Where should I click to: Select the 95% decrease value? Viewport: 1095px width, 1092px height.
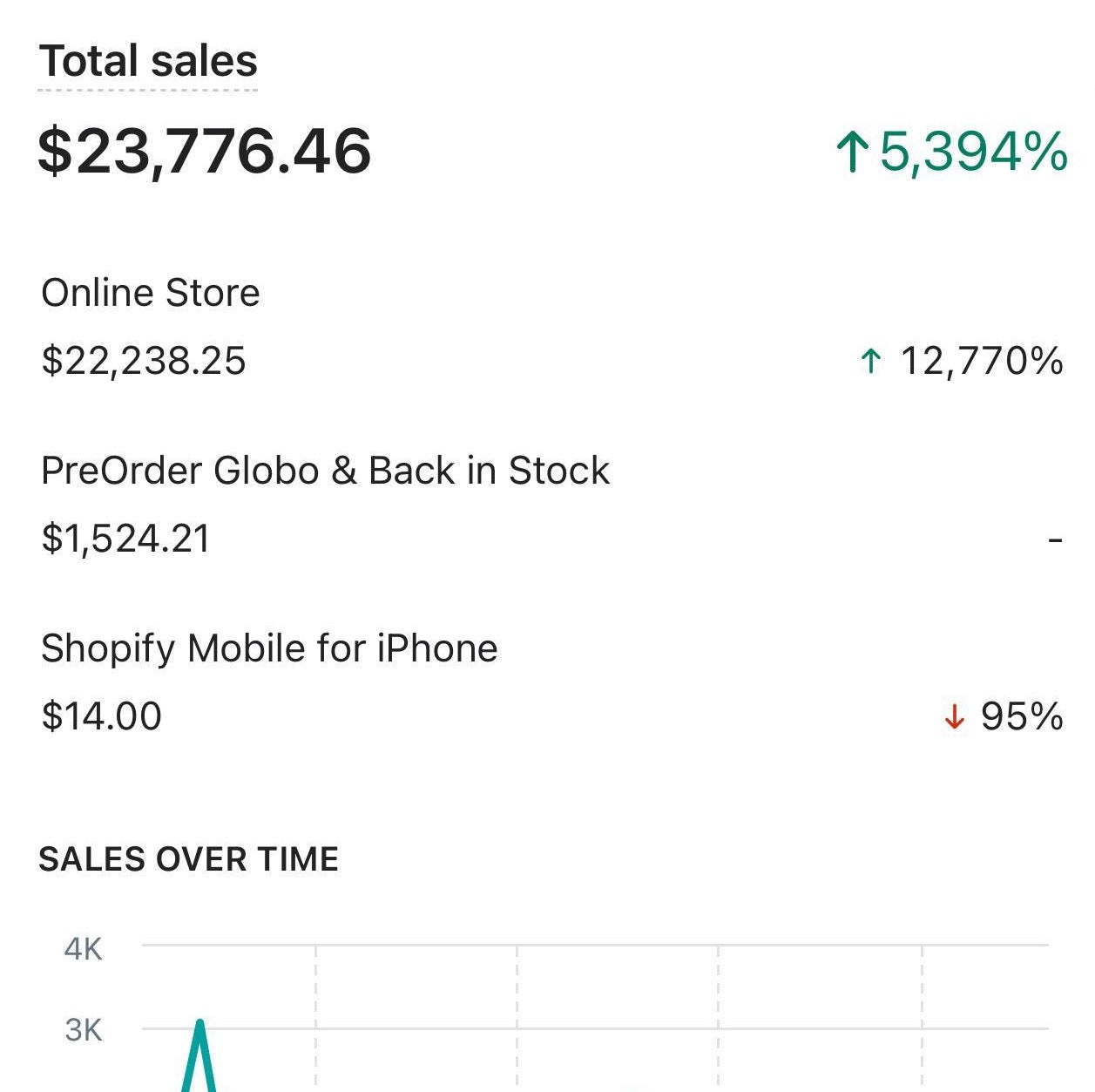(1022, 716)
